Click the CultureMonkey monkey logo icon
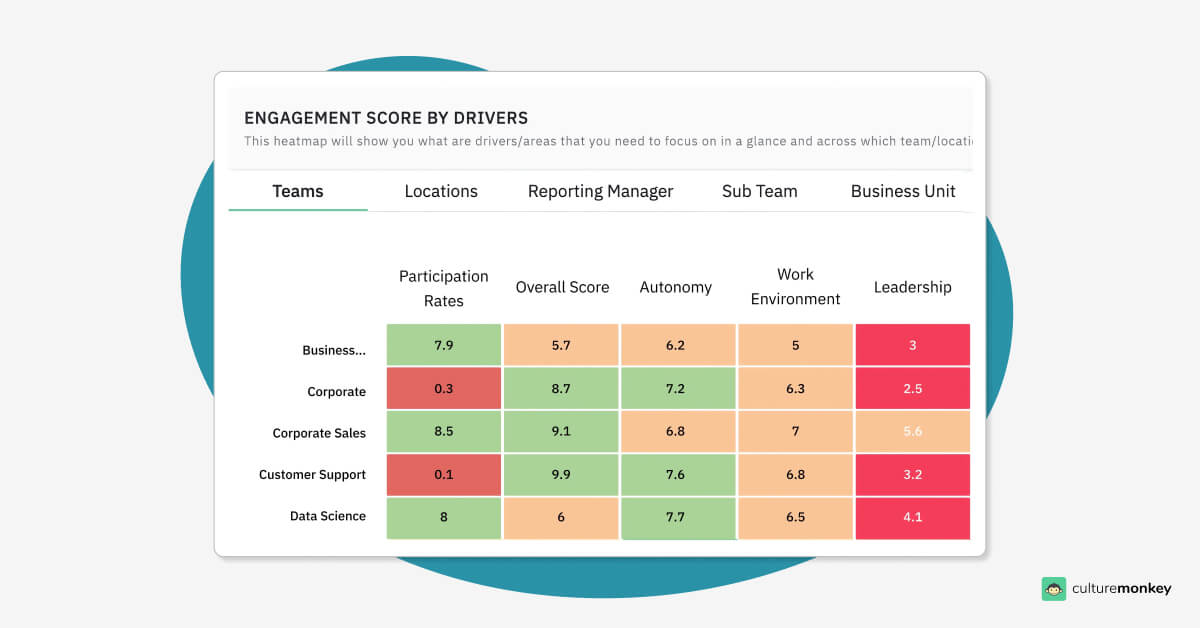This screenshot has width=1200, height=628. click(x=1053, y=589)
